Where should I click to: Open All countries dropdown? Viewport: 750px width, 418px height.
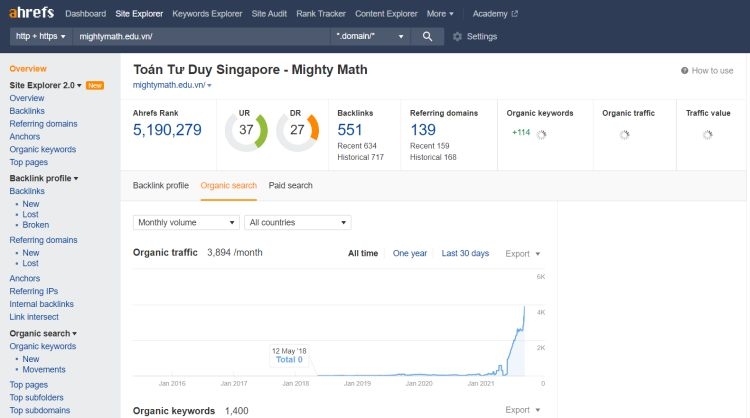298,222
